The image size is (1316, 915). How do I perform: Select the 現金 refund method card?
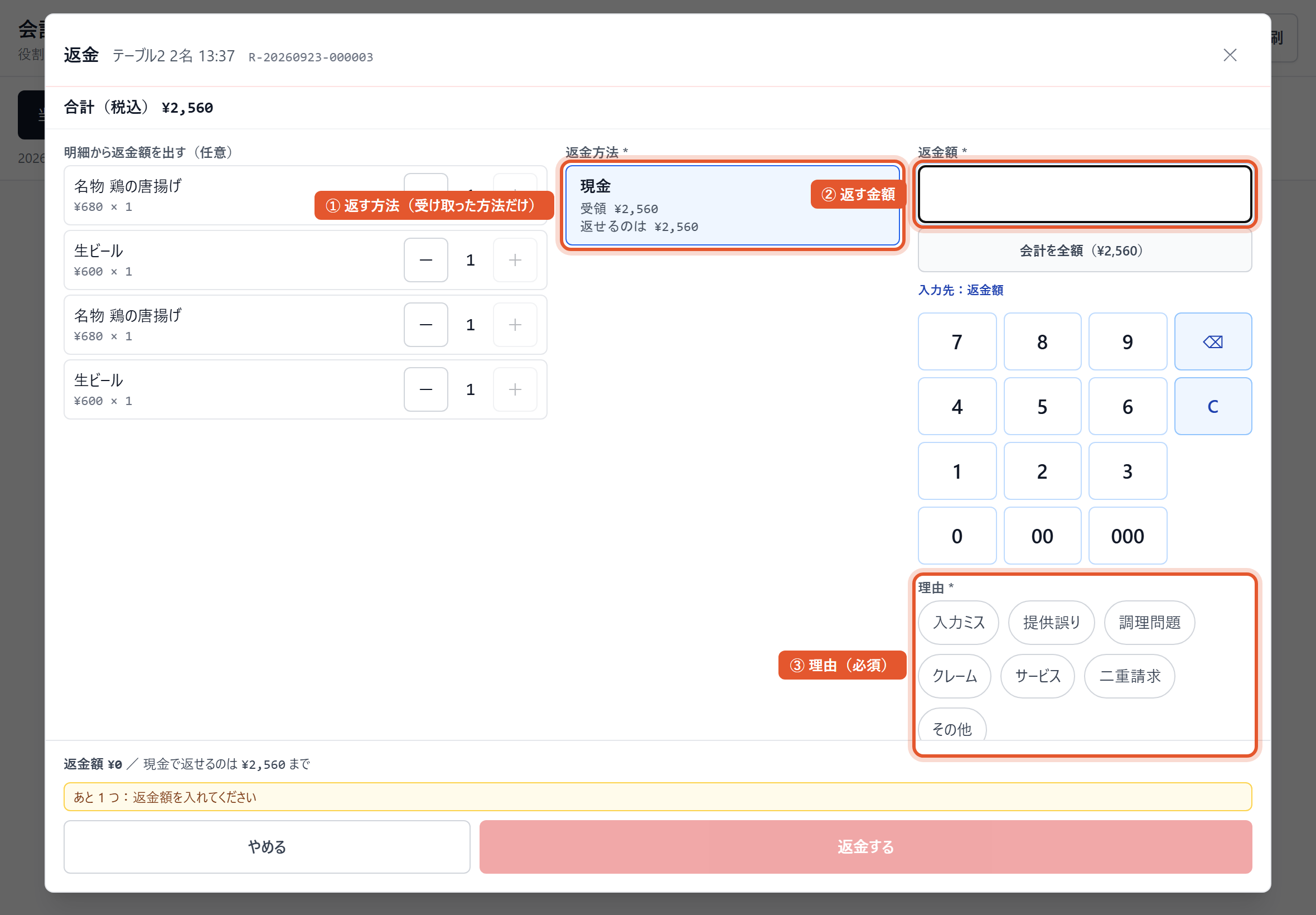[x=732, y=206]
